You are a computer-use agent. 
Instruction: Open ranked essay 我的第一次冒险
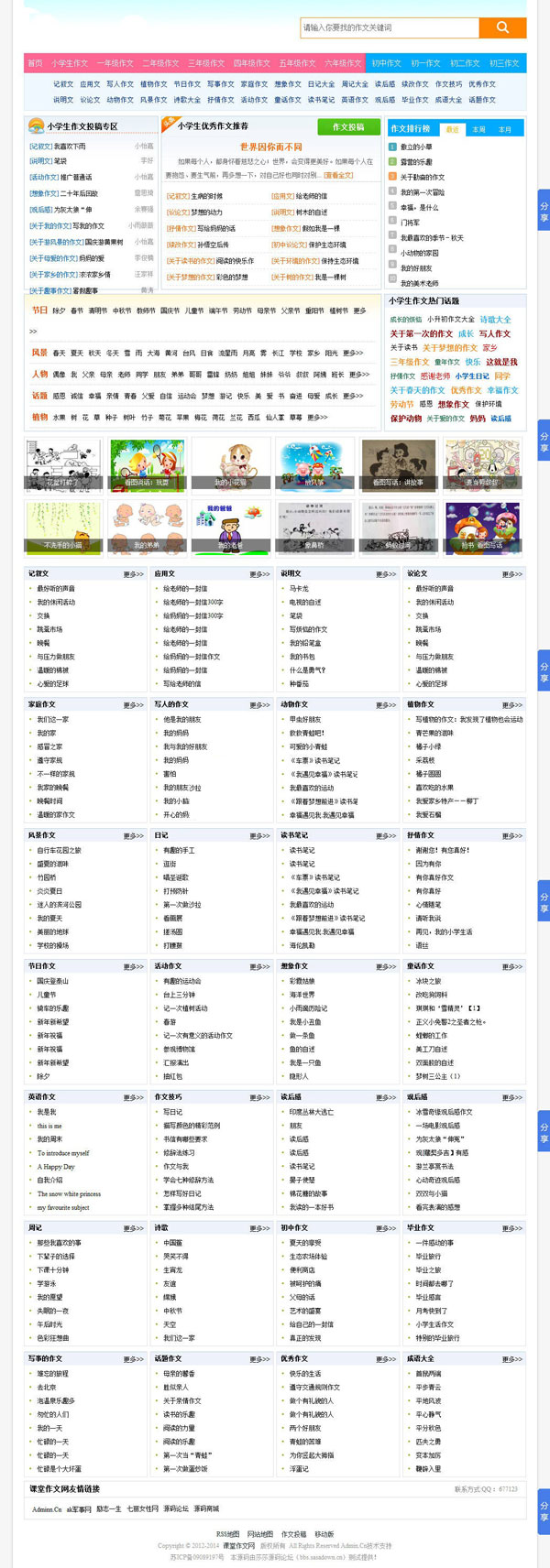[x=422, y=192]
